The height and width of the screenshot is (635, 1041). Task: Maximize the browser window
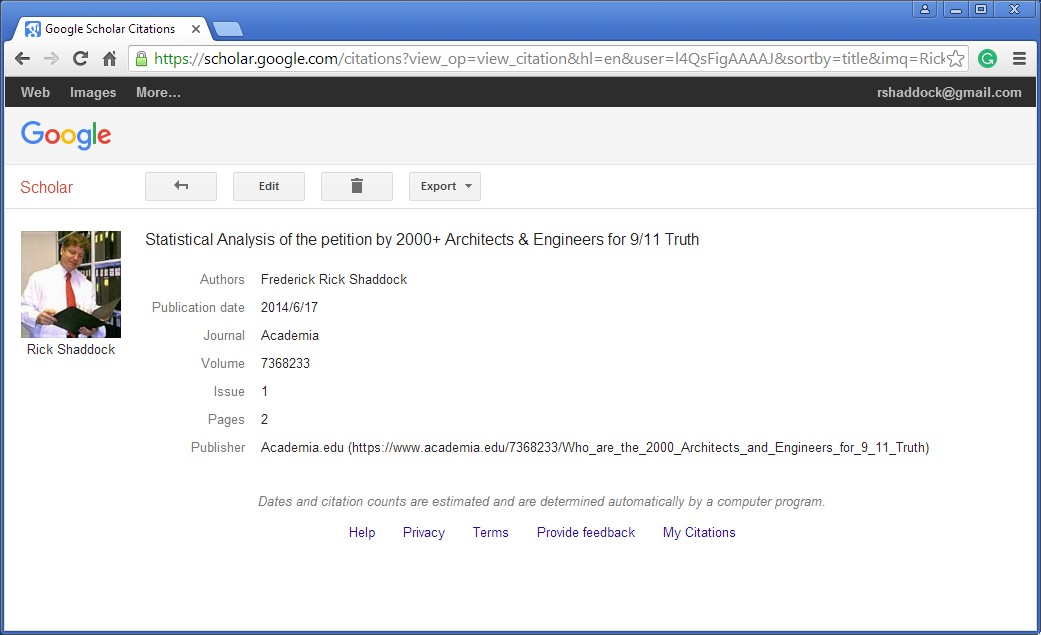(x=981, y=9)
